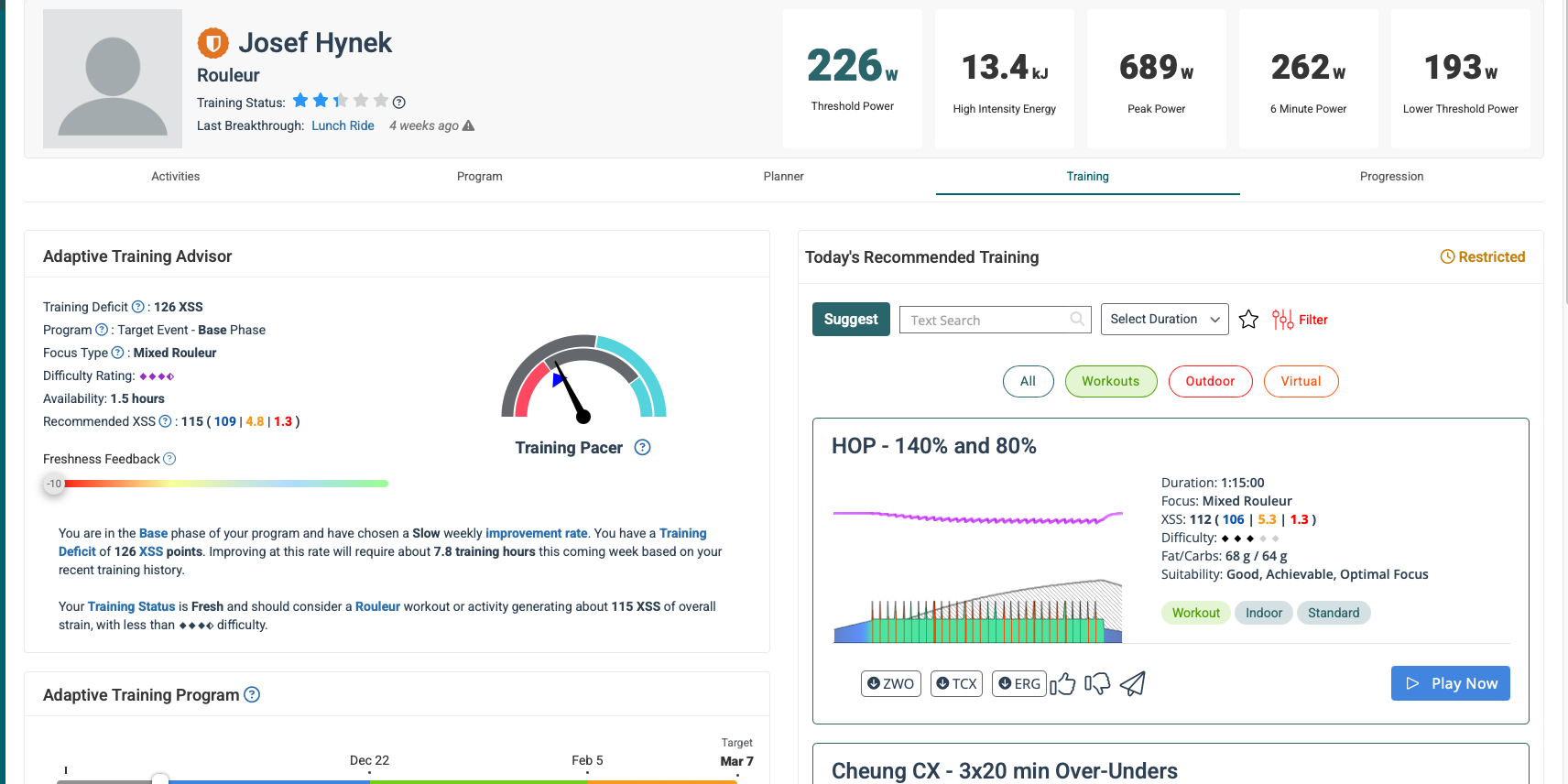Click the thumbs up icon on HOP workout
Viewport: 1568px width, 784px height.
1062,684
